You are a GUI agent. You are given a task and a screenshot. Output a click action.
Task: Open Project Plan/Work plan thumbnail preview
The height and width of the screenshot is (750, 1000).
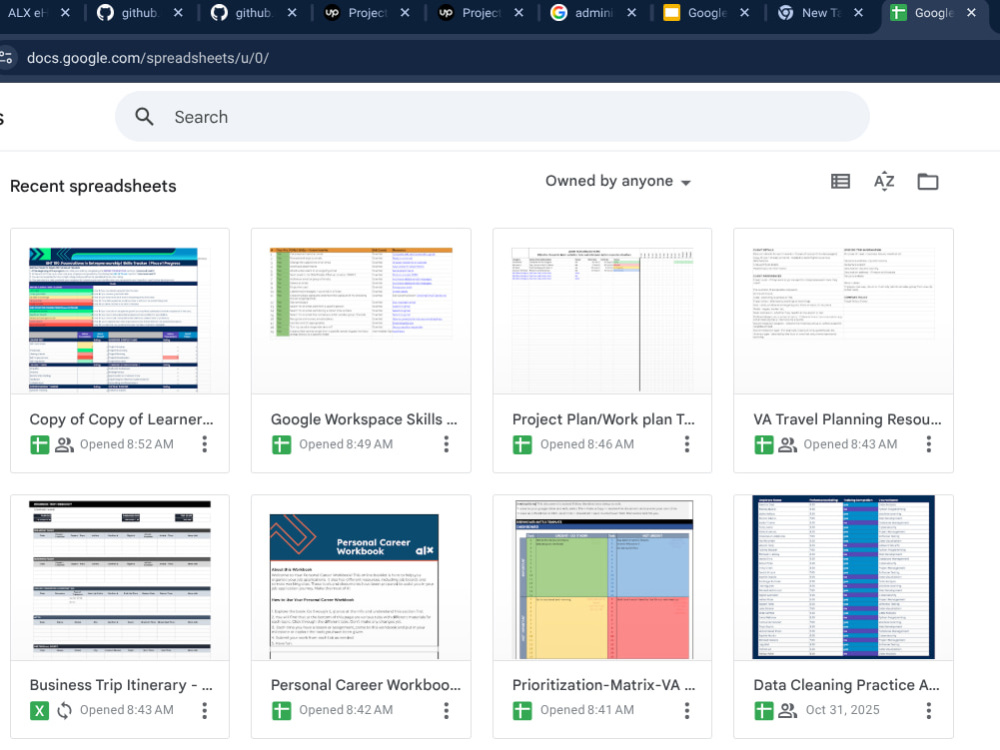[602, 311]
